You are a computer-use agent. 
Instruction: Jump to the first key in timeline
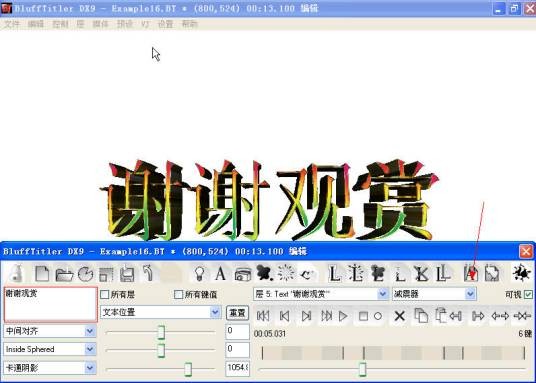(263, 316)
